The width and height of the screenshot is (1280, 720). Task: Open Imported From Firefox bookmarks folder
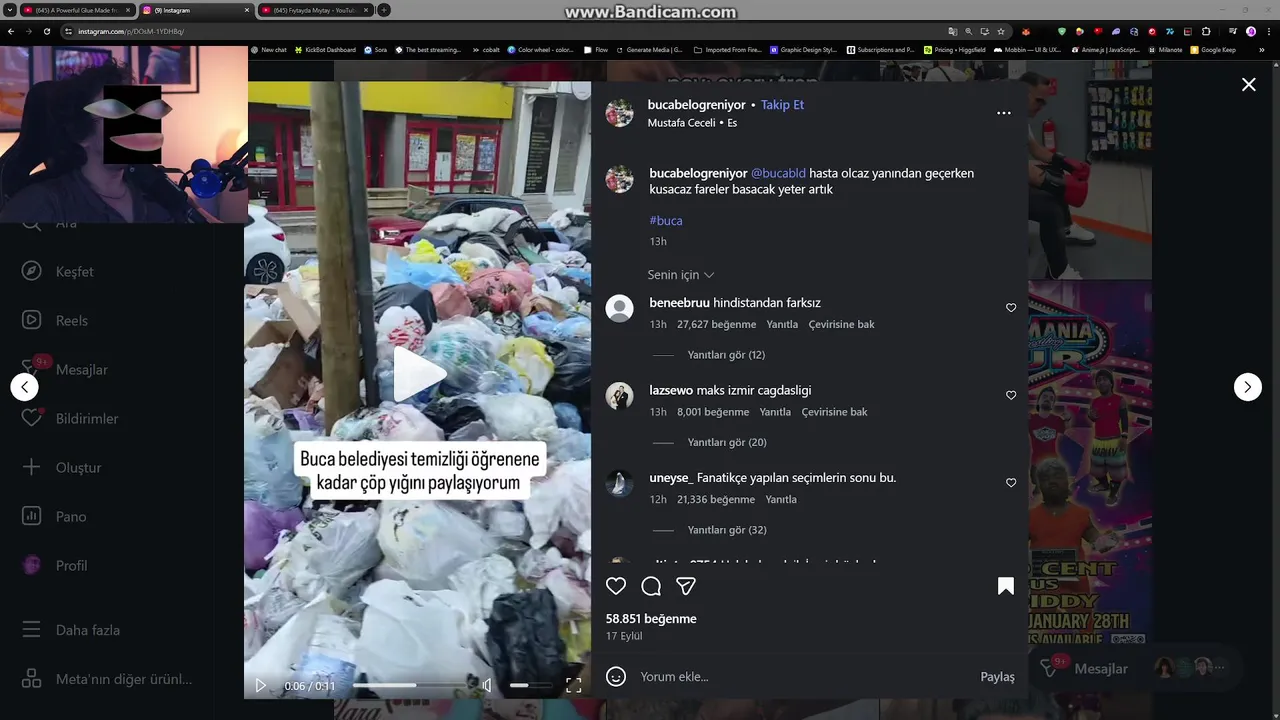(729, 50)
